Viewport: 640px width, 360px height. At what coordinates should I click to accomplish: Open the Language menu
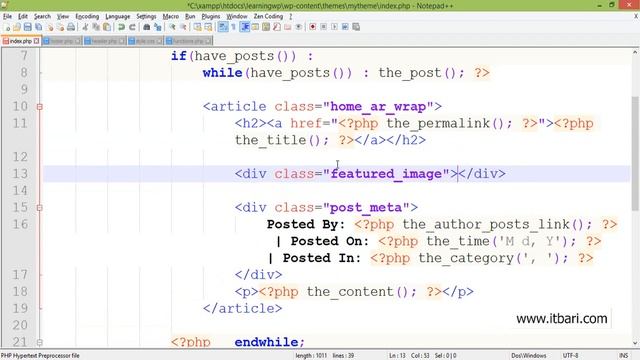tap(118, 16)
